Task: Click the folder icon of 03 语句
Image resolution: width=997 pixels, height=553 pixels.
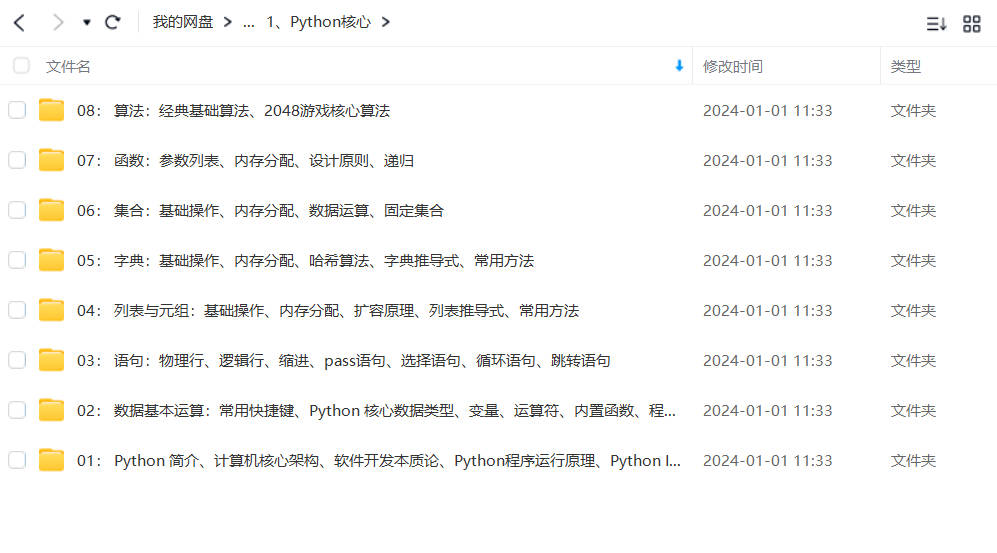Action: click(x=52, y=360)
